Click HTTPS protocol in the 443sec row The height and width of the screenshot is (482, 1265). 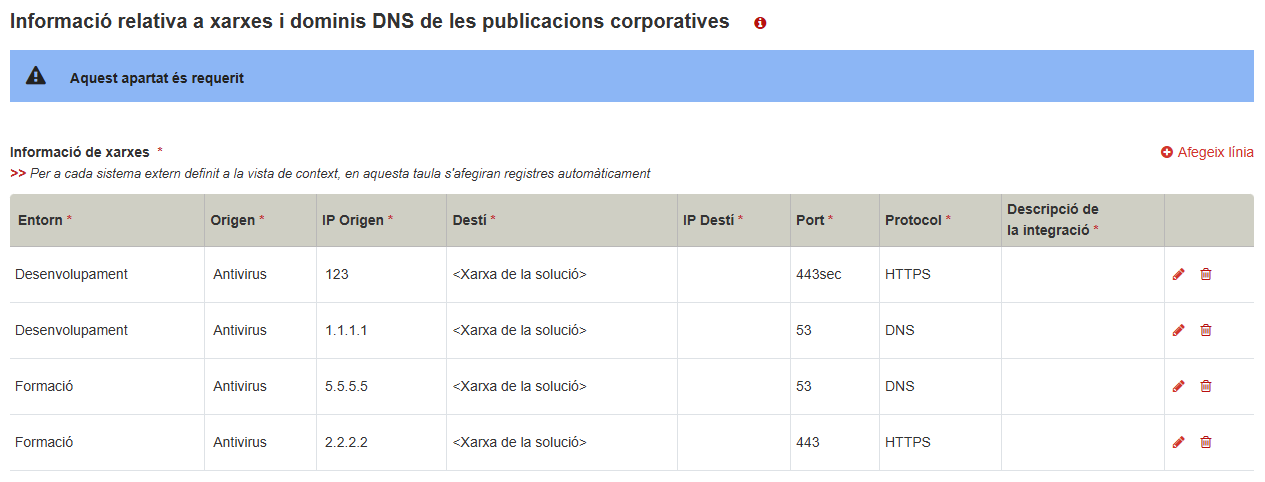(908, 274)
